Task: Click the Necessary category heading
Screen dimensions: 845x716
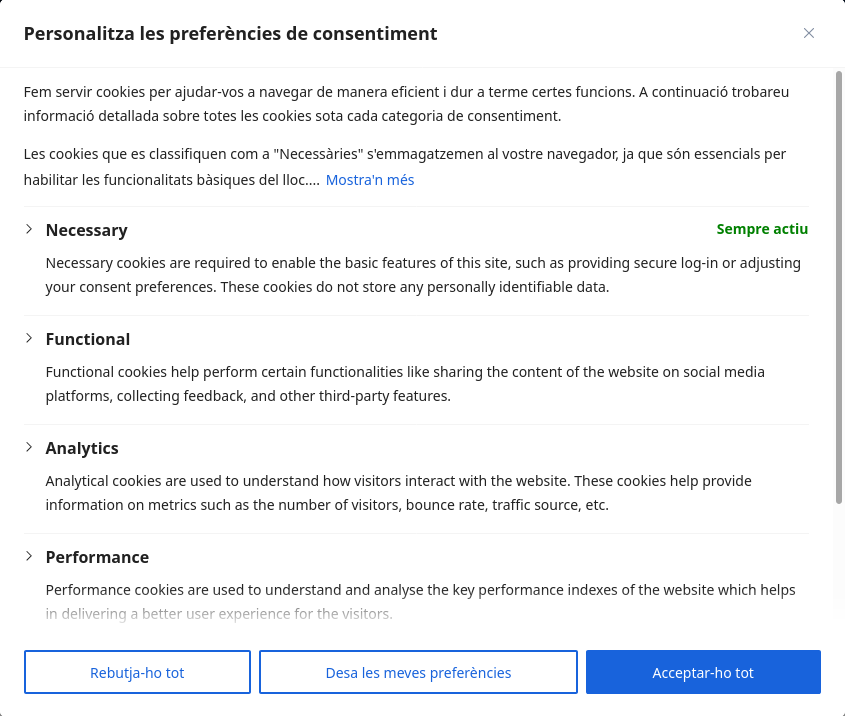Action: [x=87, y=230]
